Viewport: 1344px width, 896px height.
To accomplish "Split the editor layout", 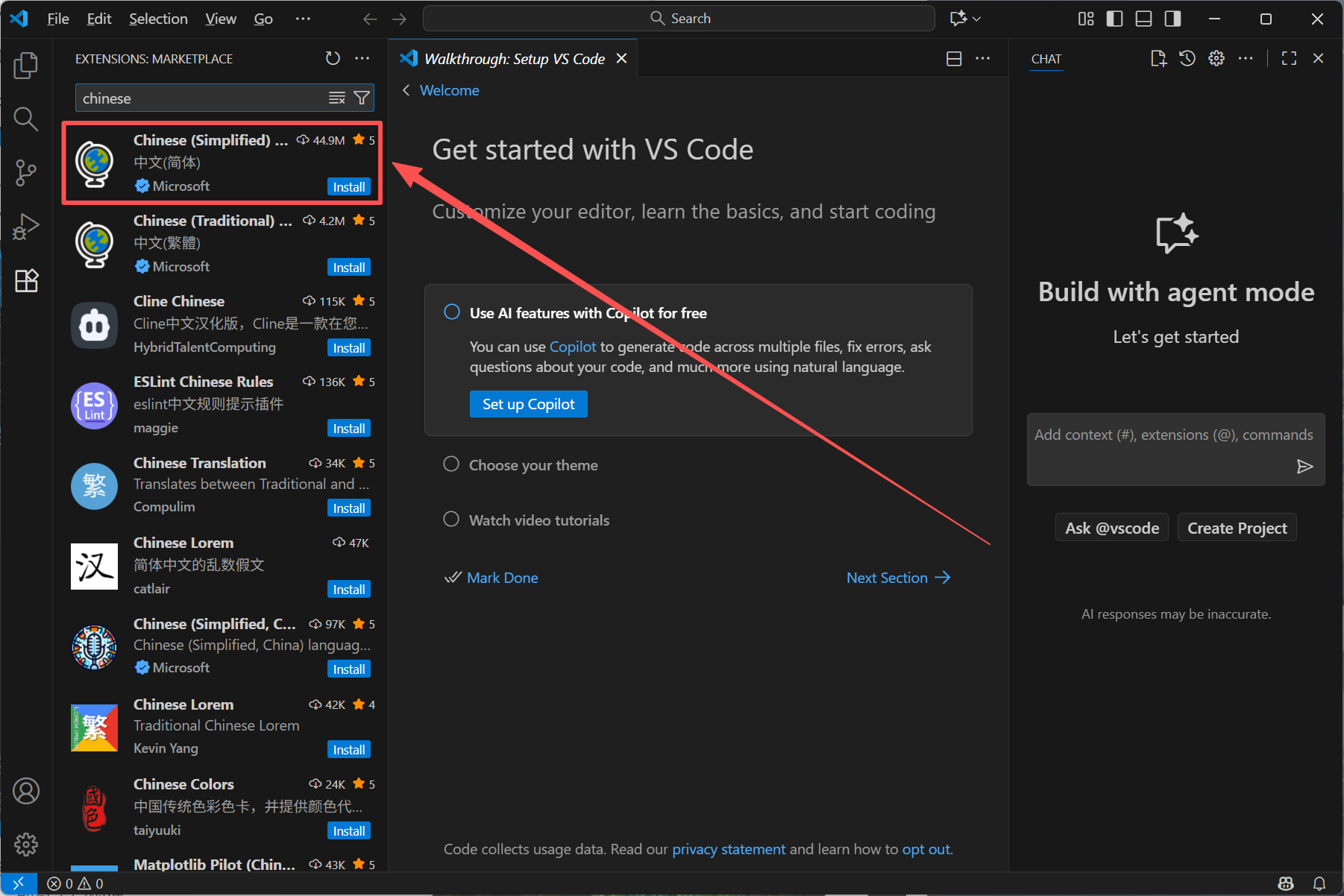I will point(954,59).
